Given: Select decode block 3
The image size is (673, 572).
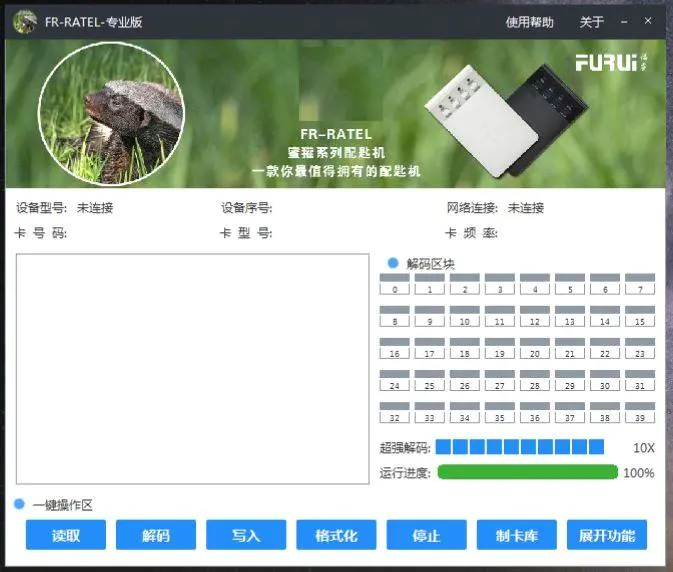Looking at the screenshot, I should pos(500,284).
